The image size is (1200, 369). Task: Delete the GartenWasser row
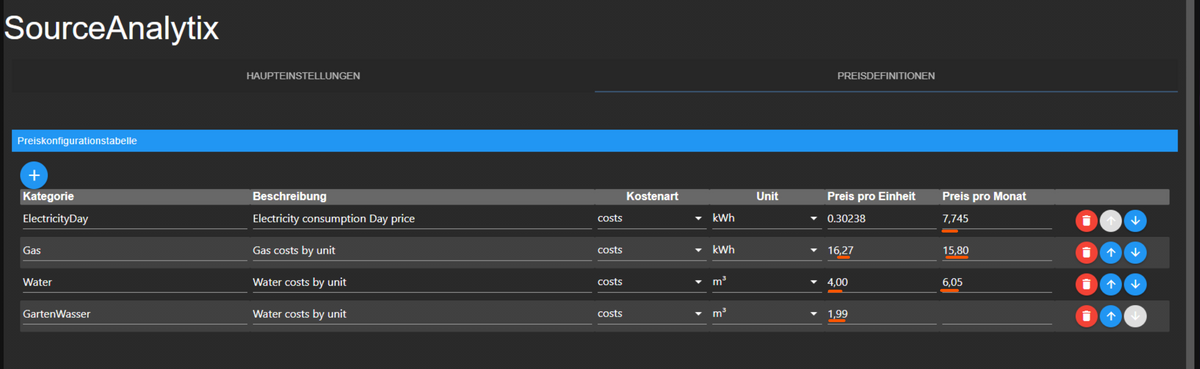[x=1086, y=317]
